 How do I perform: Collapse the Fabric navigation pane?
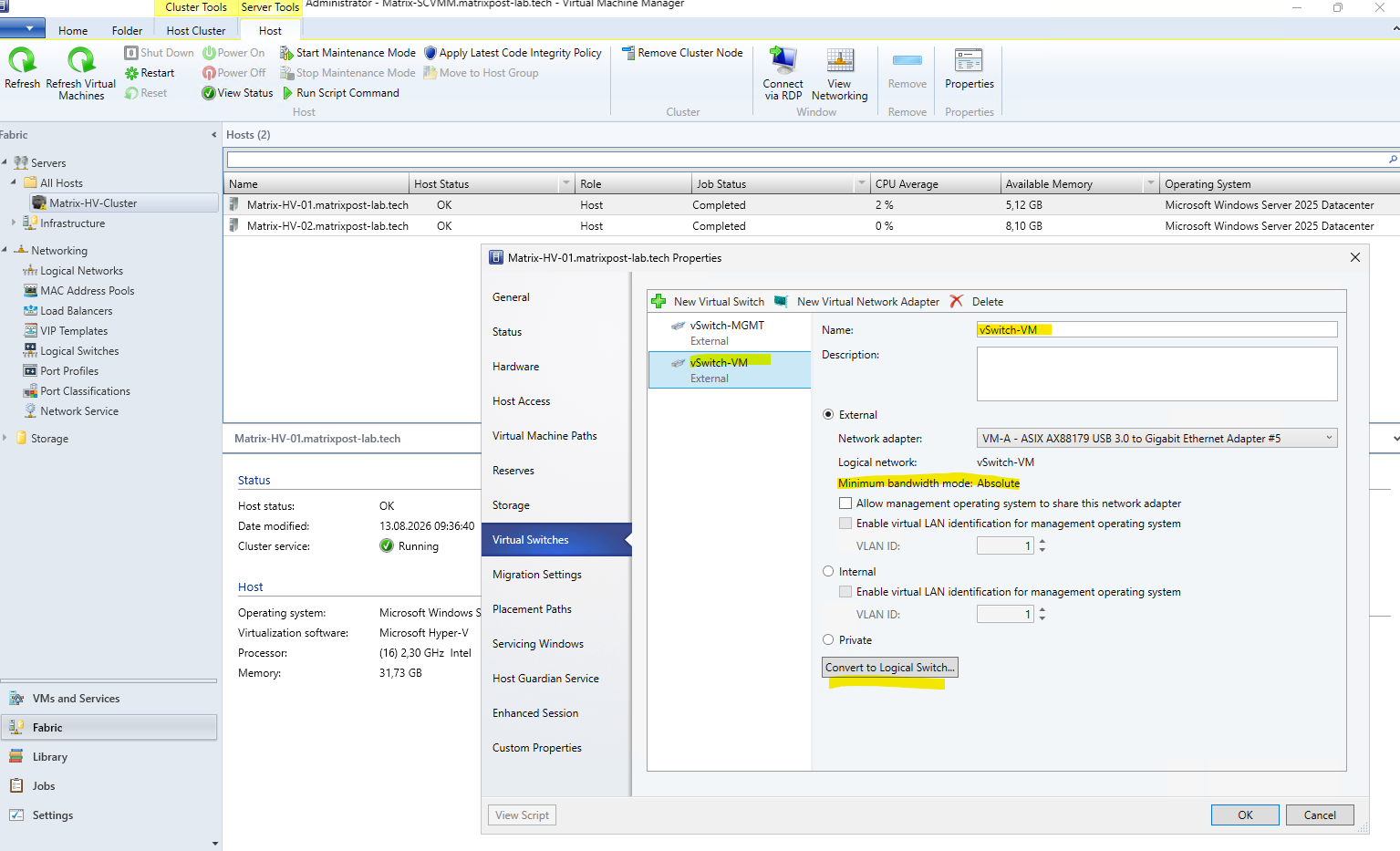[x=214, y=135]
